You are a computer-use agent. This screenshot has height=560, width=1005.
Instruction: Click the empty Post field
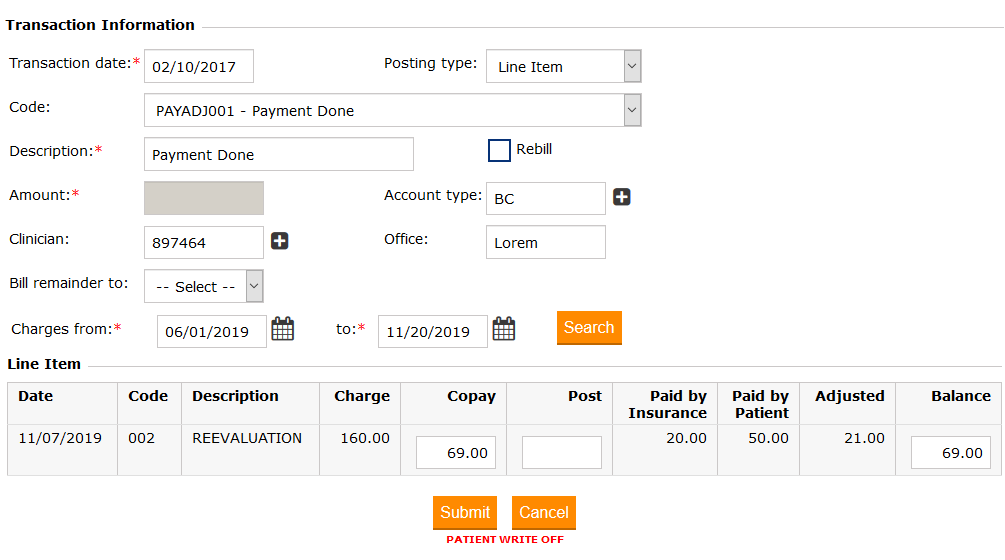pyautogui.click(x=561, y=452)
